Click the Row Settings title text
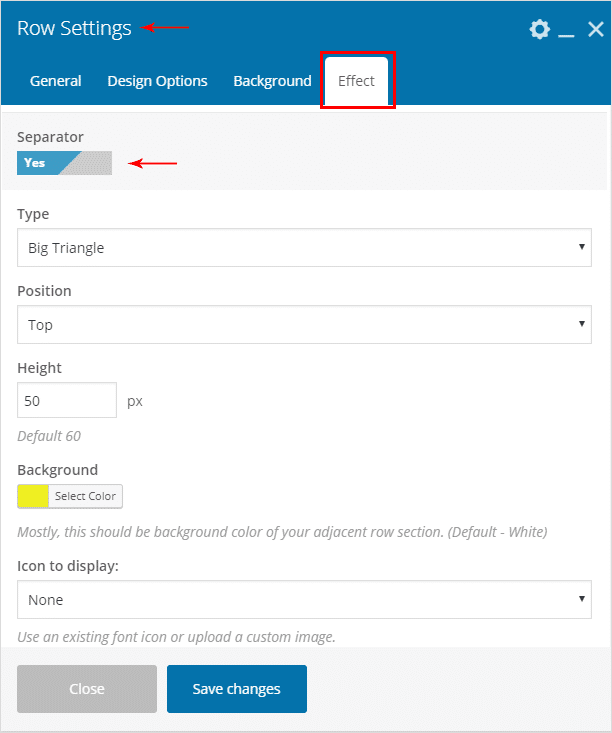 pos(74,28)
